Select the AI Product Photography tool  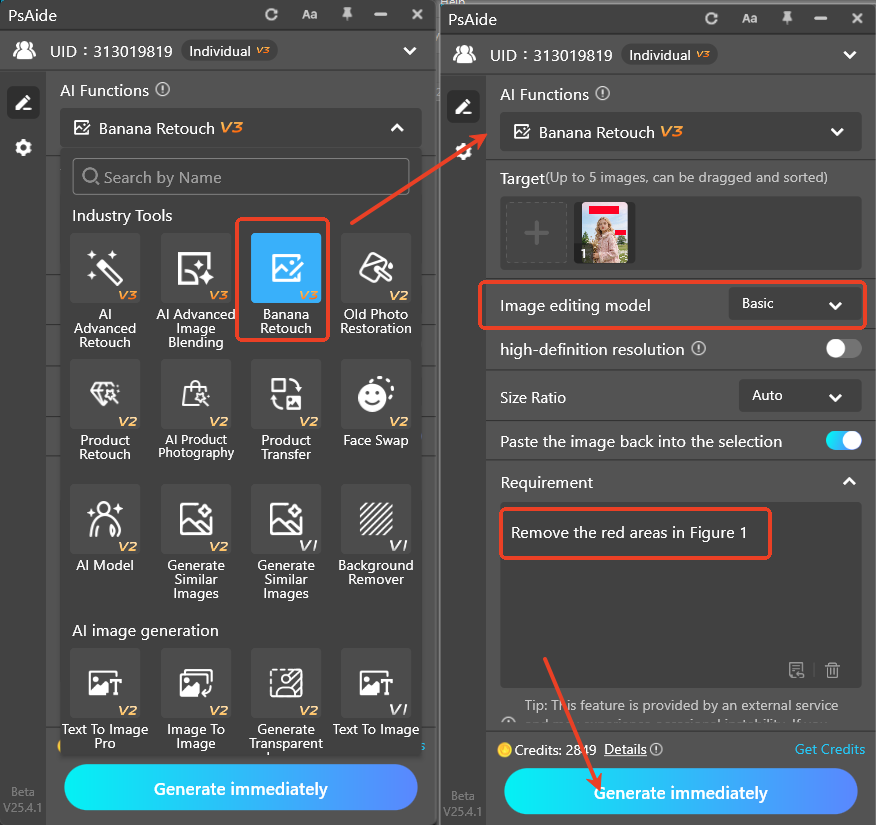(196, 400)
